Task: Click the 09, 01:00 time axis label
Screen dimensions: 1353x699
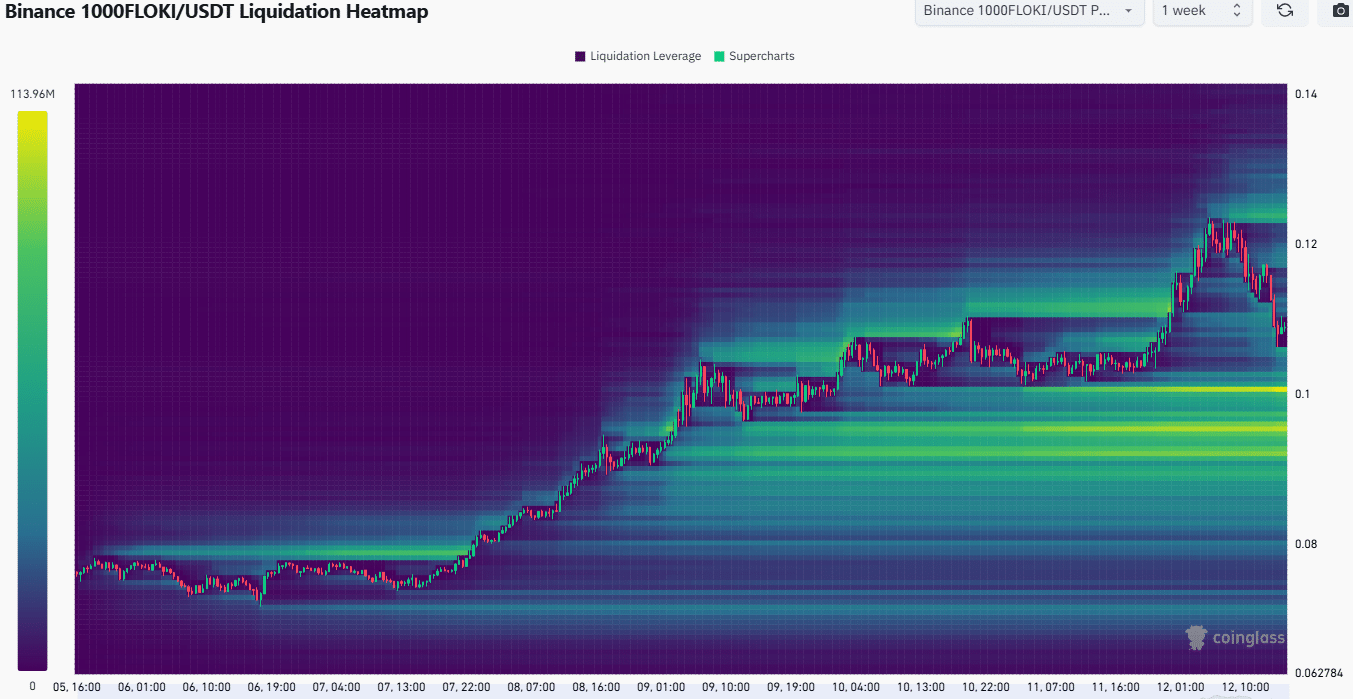Action: [661, 688]
